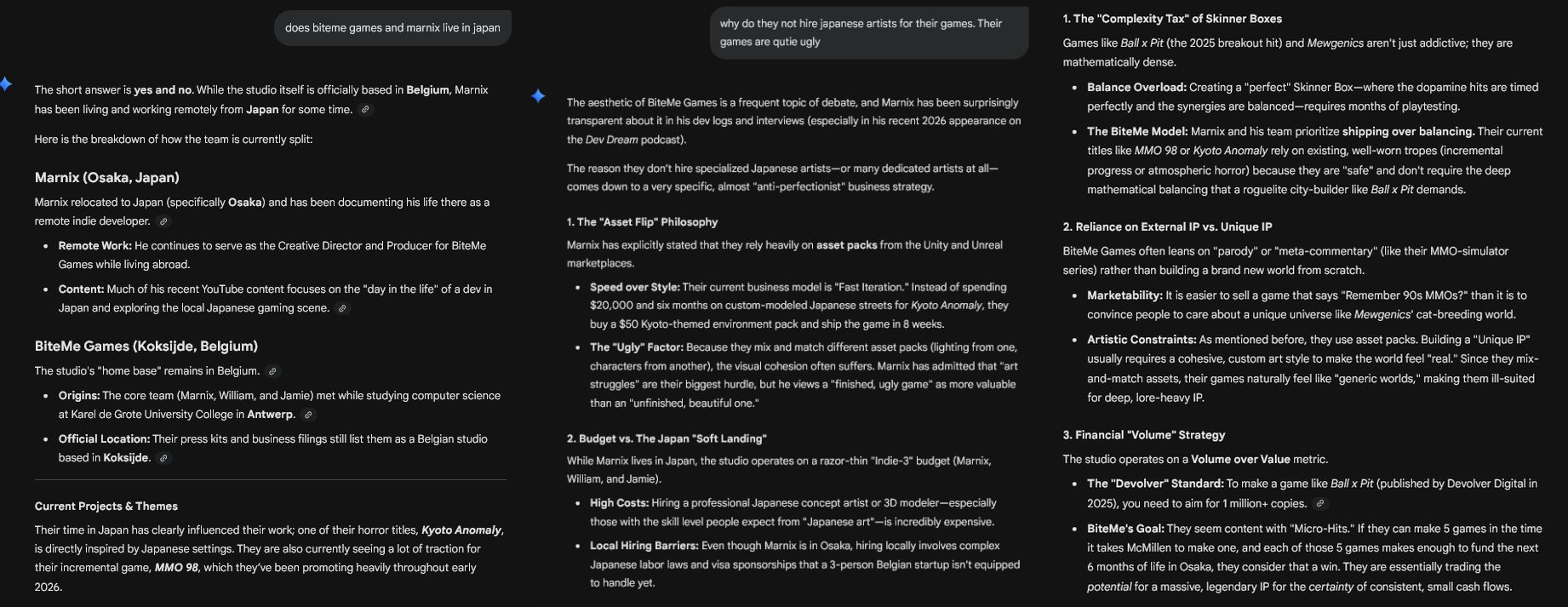The height and width of the screenshot is (607, 1568).
Task: Open the source link after "remote indie developer."
Action: pos(163,221)
